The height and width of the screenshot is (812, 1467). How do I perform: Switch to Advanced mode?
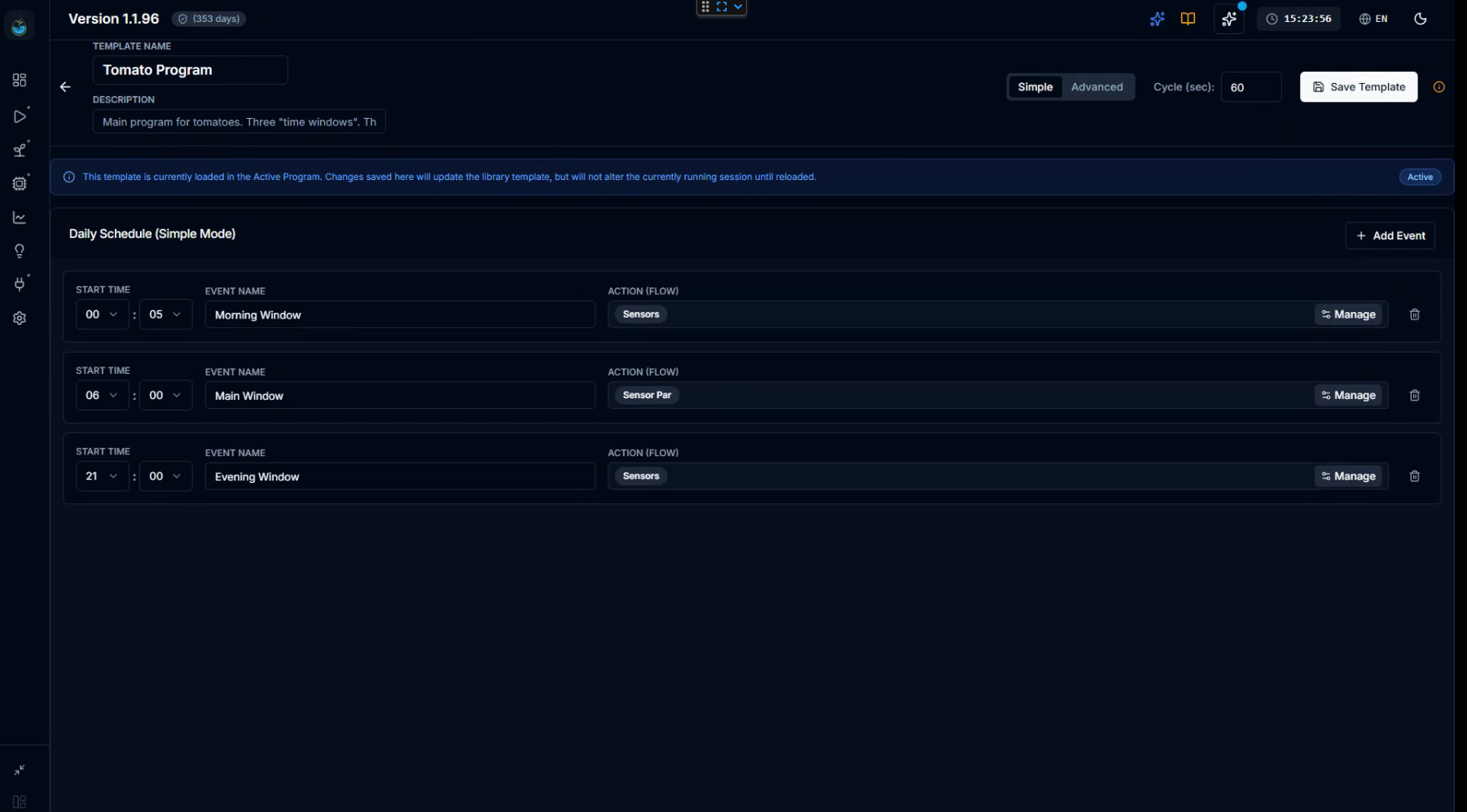[x=1096, y=87]
